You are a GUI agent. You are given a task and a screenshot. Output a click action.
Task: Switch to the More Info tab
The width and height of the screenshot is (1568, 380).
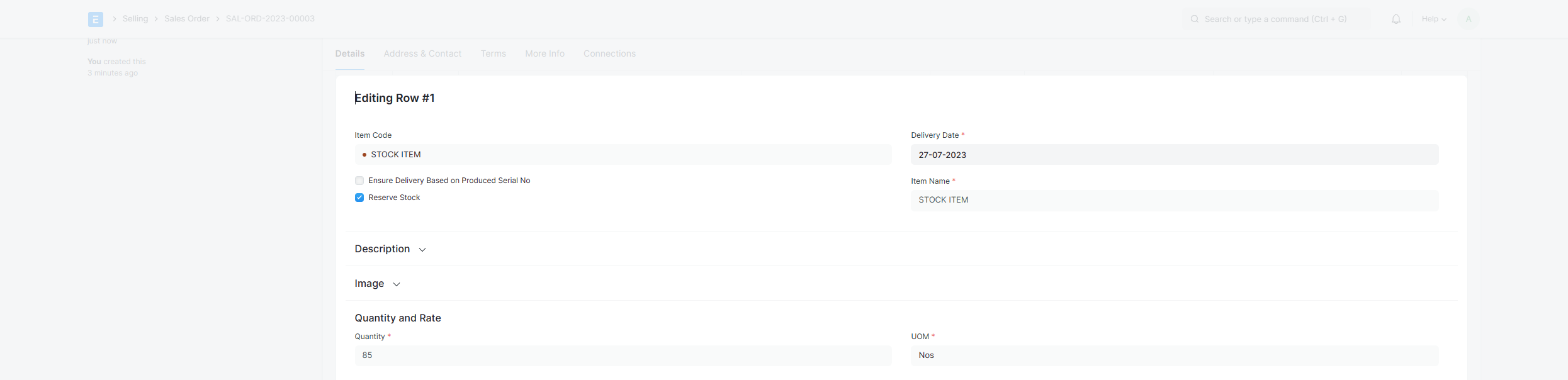pyautogui.click(x=544, y=54)
